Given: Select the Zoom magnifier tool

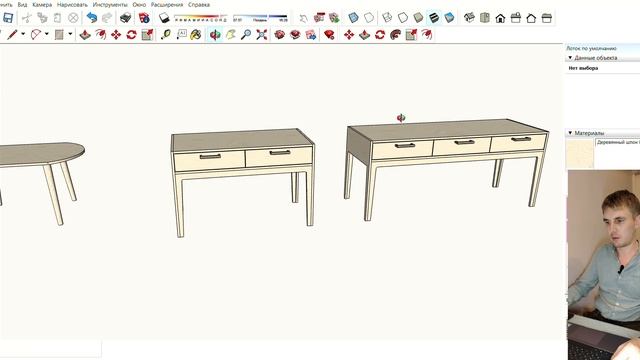Looking at the screenshot, I should [x=246, y=35].
